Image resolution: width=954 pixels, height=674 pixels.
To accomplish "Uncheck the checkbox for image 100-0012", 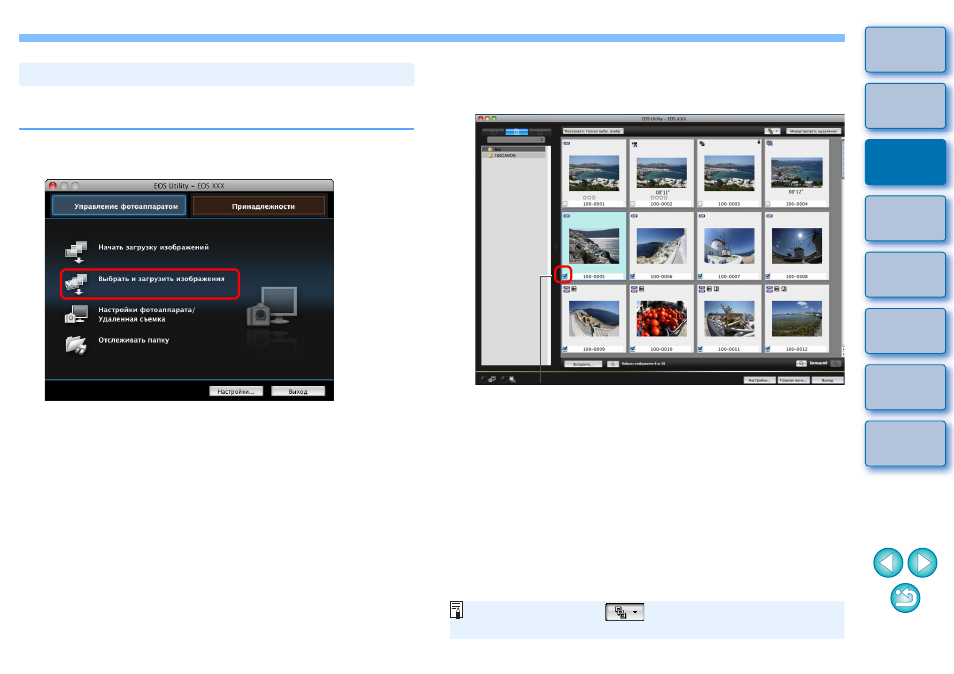I will click(768, 349).
